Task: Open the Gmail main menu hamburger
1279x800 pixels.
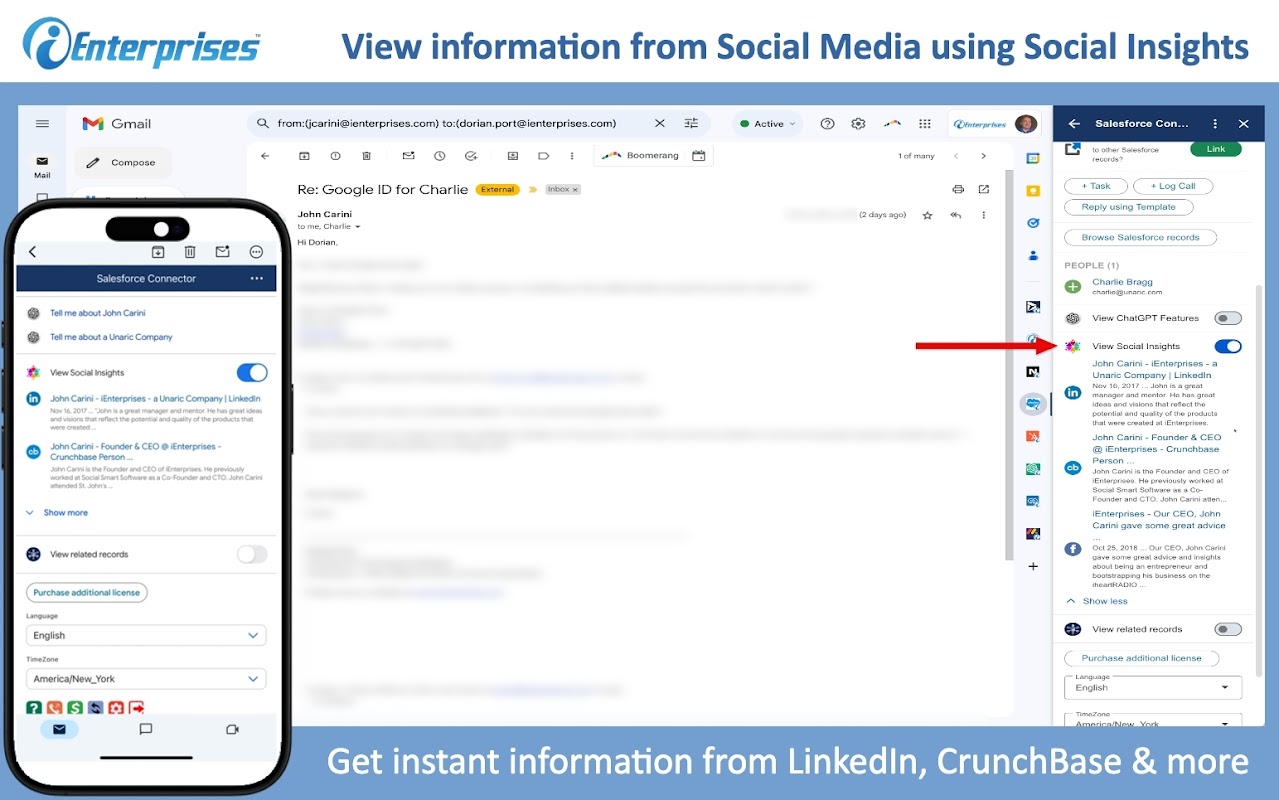Action: [42, 124]
